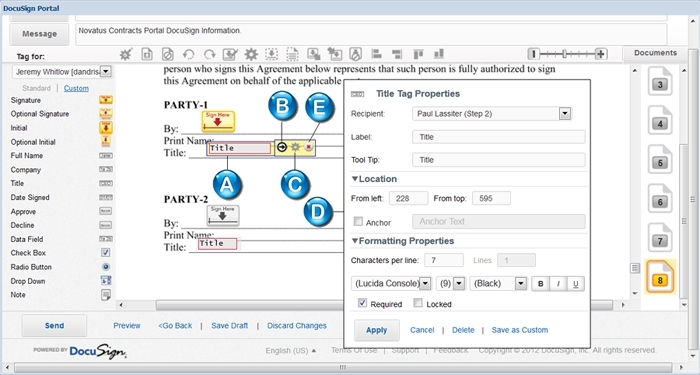Open the English (US) language selector
Viewport: 700px width, 375px height.
pyautogui.click(x=291, y=350)
